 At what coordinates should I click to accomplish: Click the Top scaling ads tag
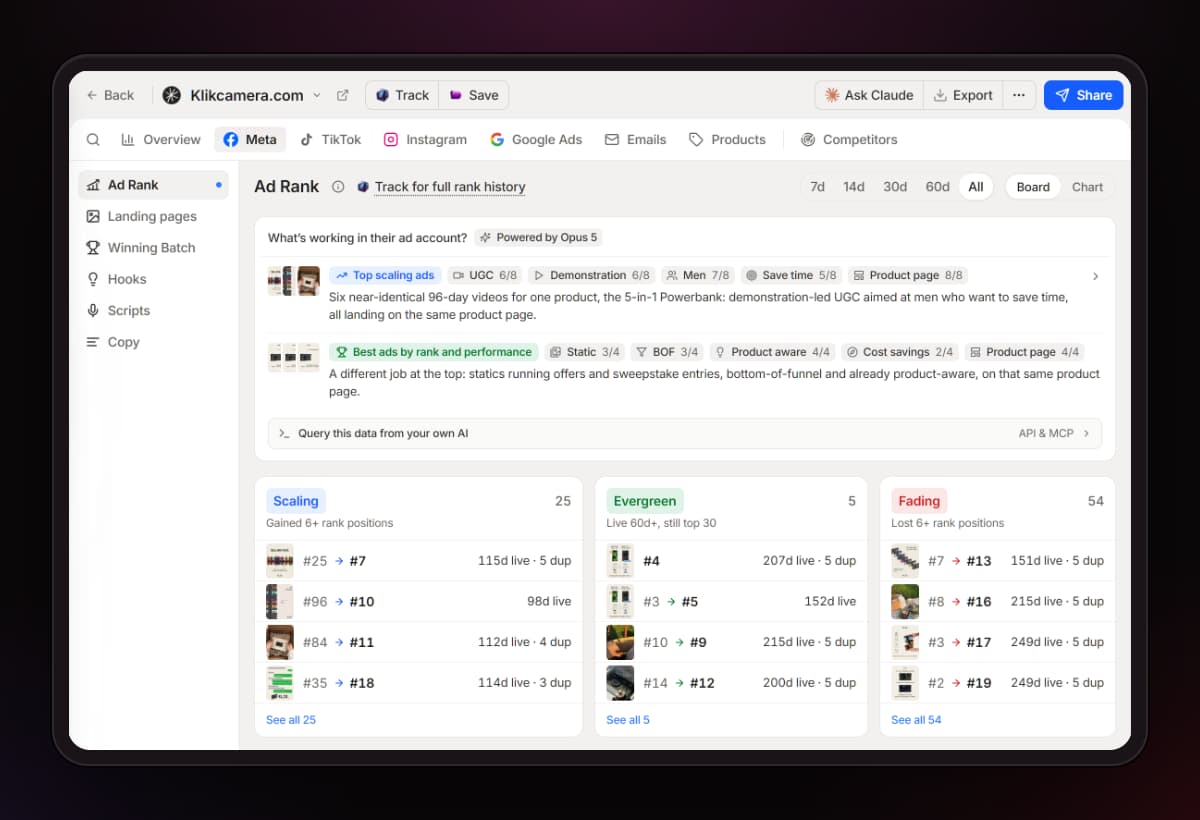click(x=385, y=275)
